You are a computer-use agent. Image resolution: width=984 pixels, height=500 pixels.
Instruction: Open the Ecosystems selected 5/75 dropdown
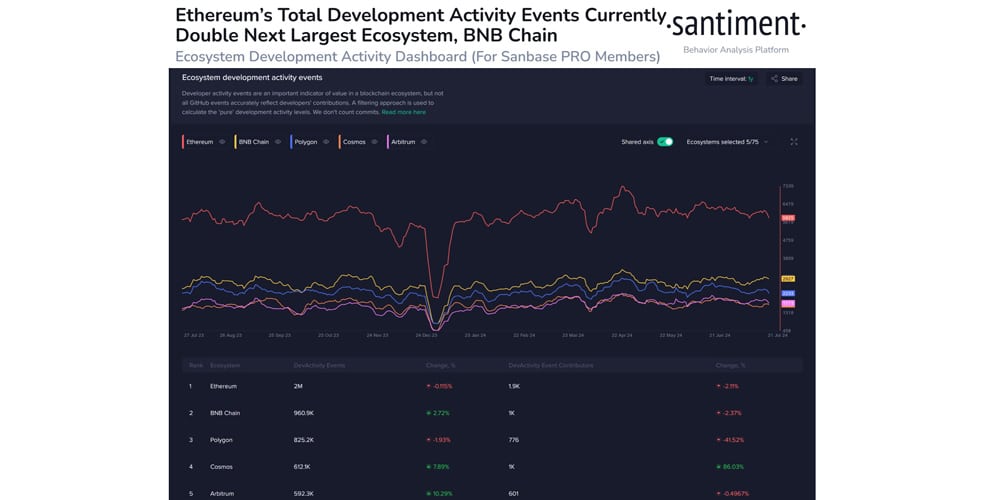pos(727,142)
